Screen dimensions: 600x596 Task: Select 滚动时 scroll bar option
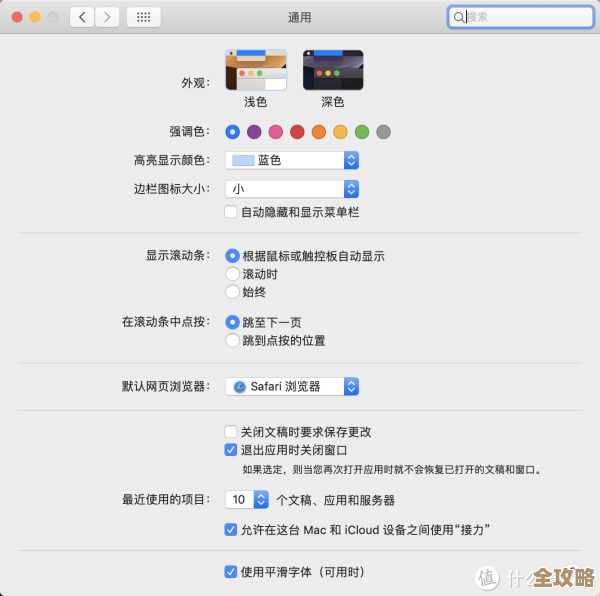tap(233, 274)
